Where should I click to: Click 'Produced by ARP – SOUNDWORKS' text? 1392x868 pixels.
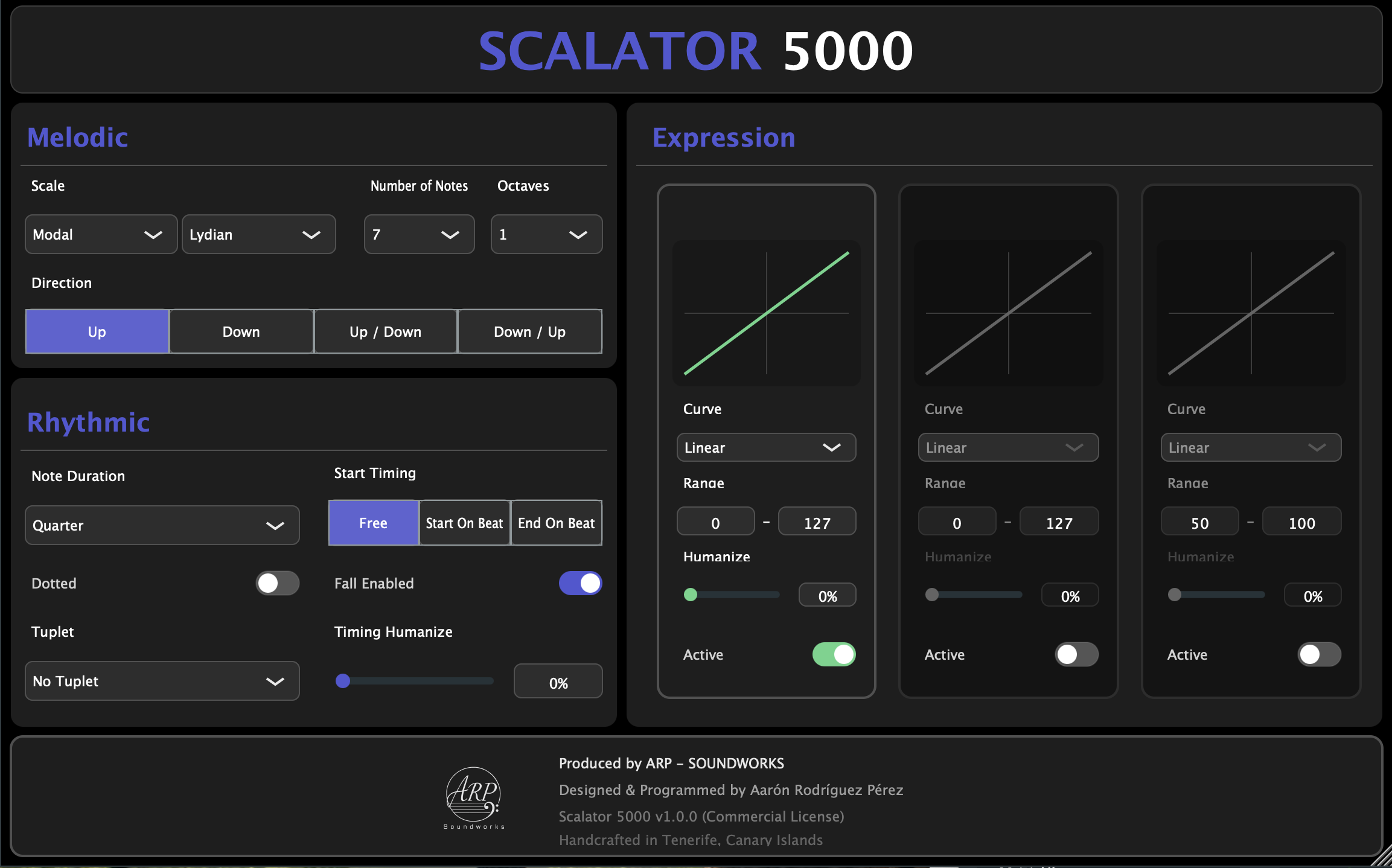coord(671,763)
